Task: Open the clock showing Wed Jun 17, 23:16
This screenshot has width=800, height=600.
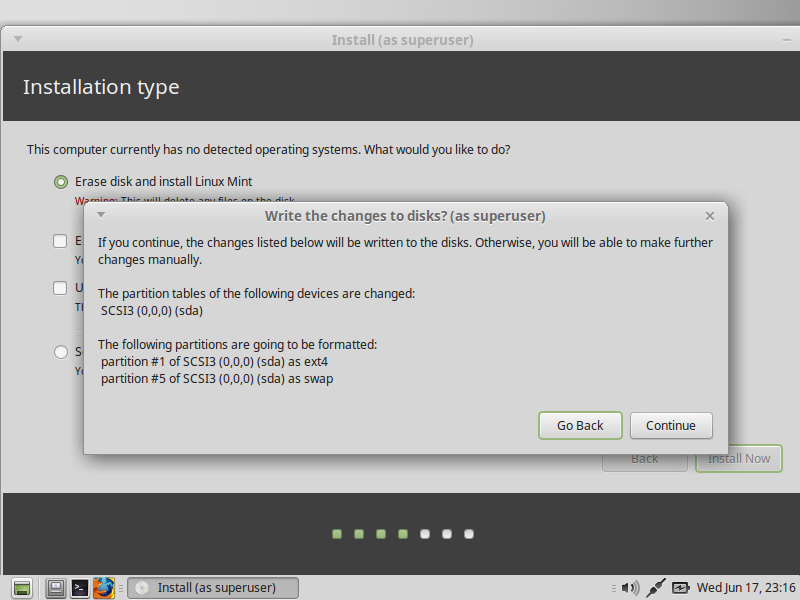Action: 746,588
